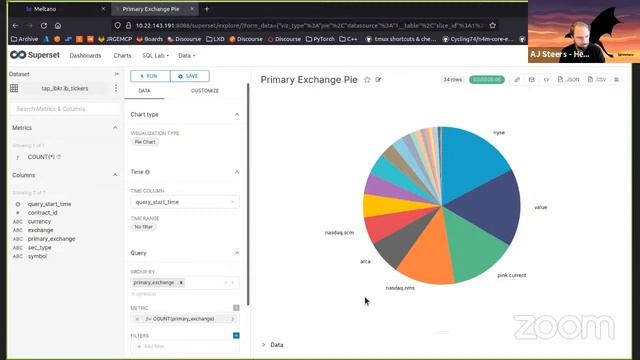Open the Time Column dropdown
The image size is (640, 360).
184,202
